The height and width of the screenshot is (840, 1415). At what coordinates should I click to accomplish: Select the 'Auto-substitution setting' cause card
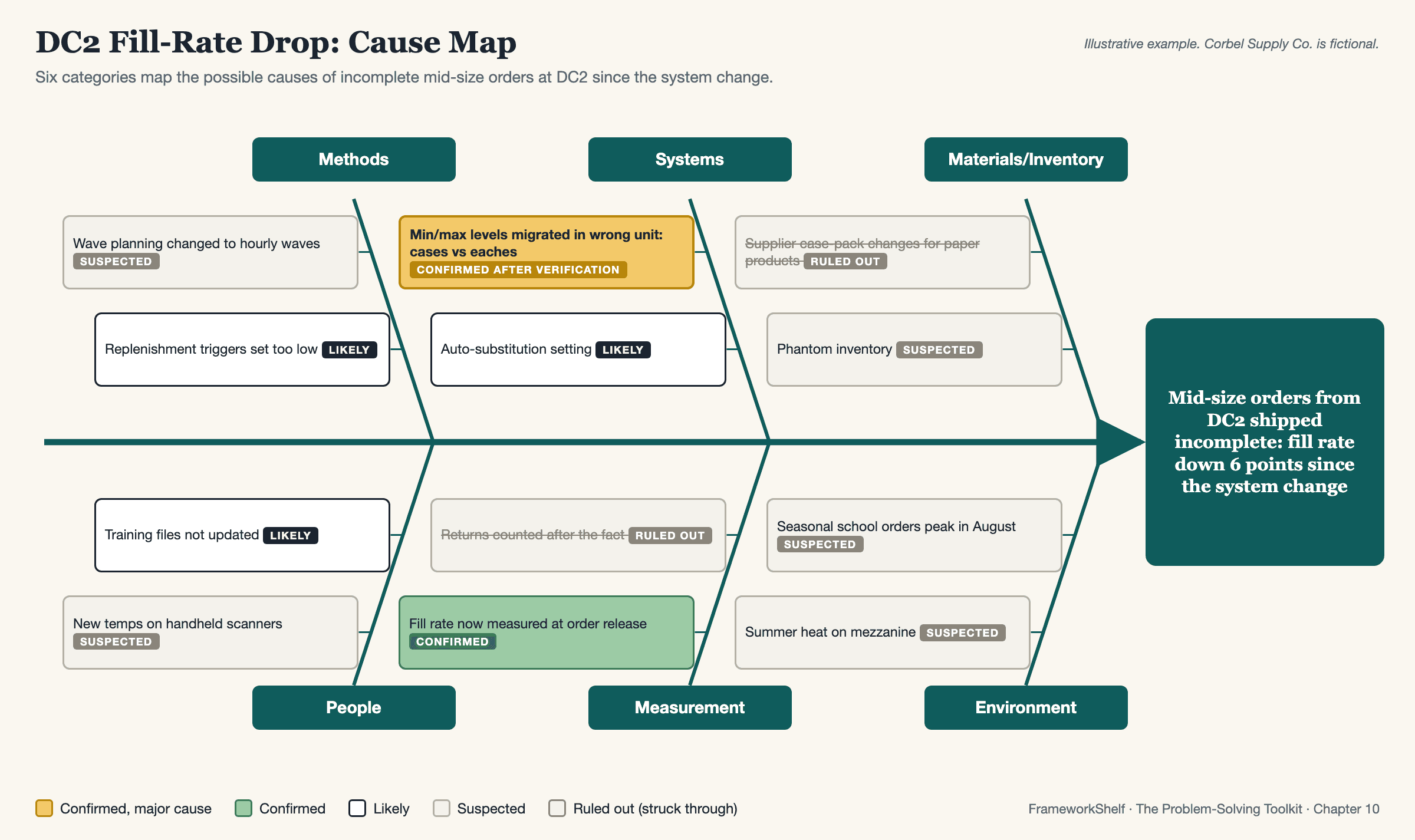tap(578, 350)
